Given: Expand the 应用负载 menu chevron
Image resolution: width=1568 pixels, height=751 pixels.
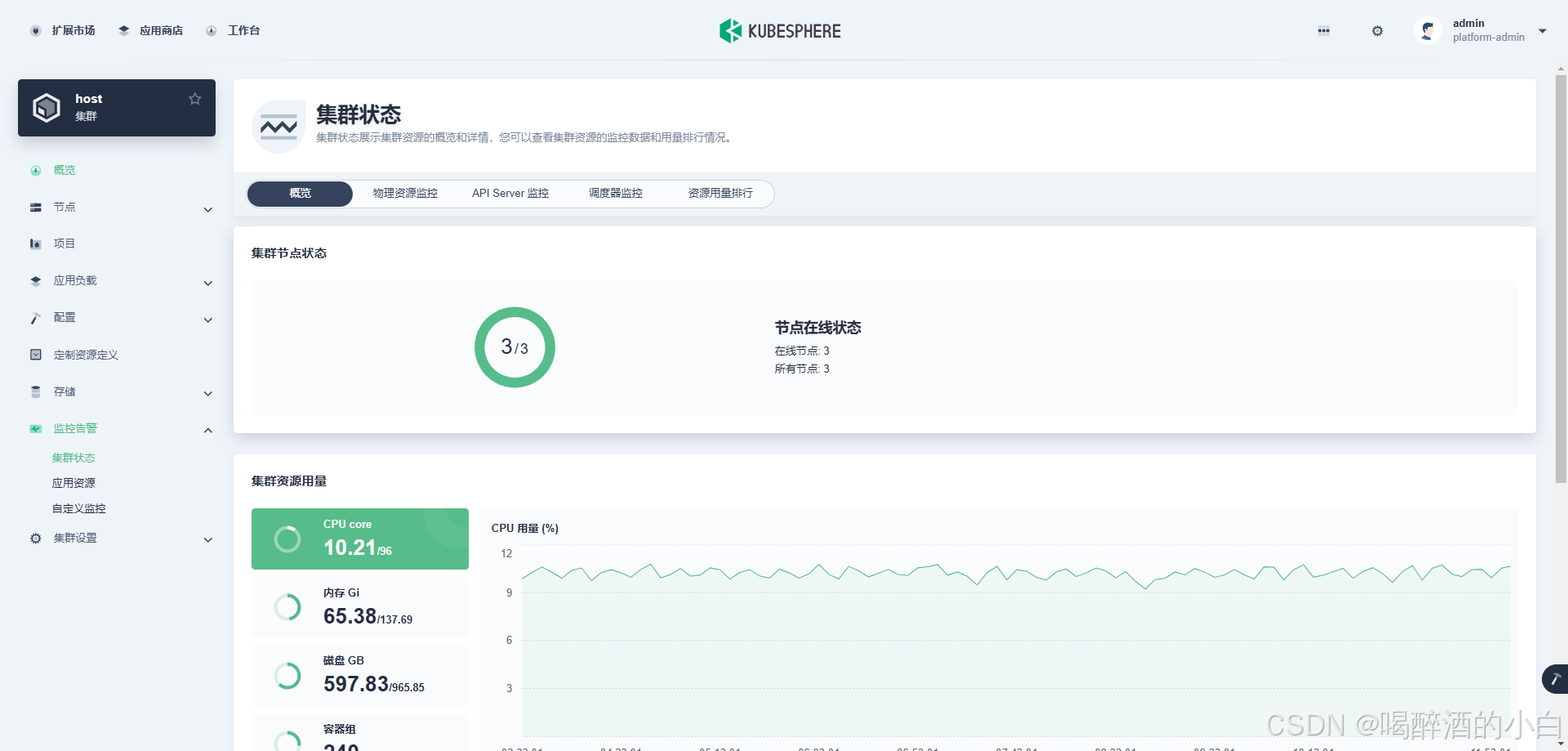Looking at the screenshot, I should click(x=208, y=284).
